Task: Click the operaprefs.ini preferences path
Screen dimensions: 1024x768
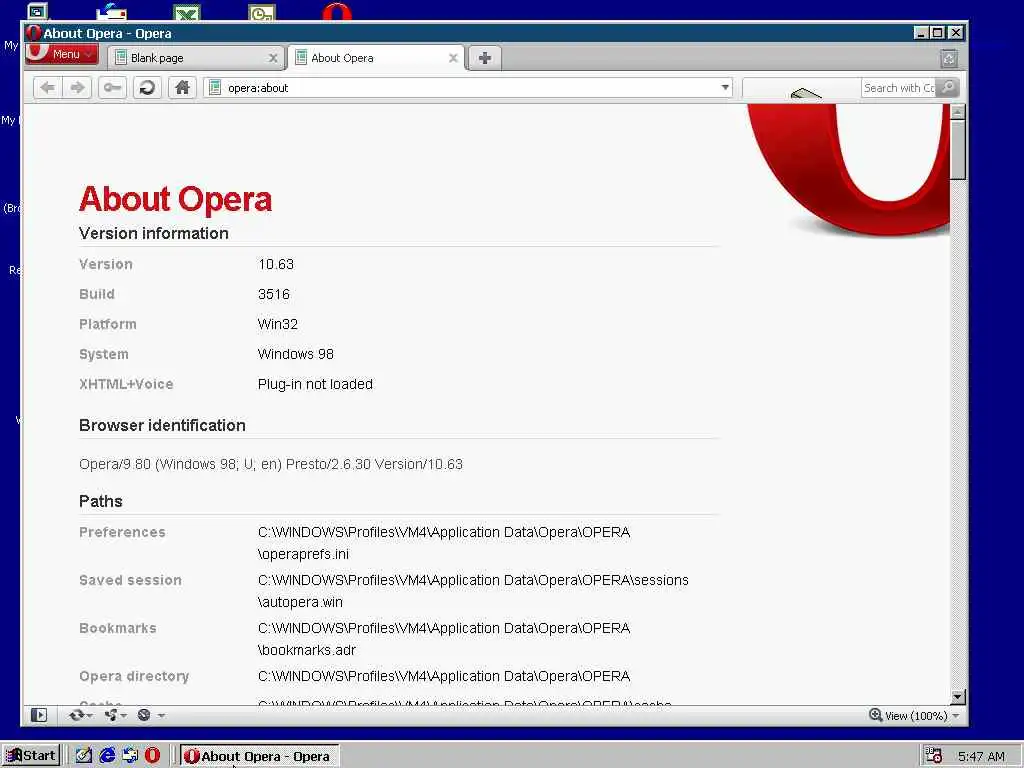Action: point(444,543)
